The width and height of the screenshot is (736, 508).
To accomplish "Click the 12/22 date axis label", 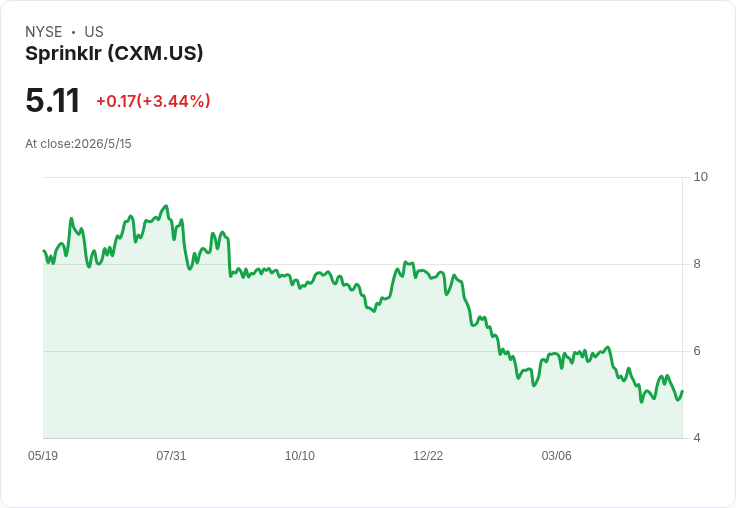I will pyautogui.click(x=428, y=455).
